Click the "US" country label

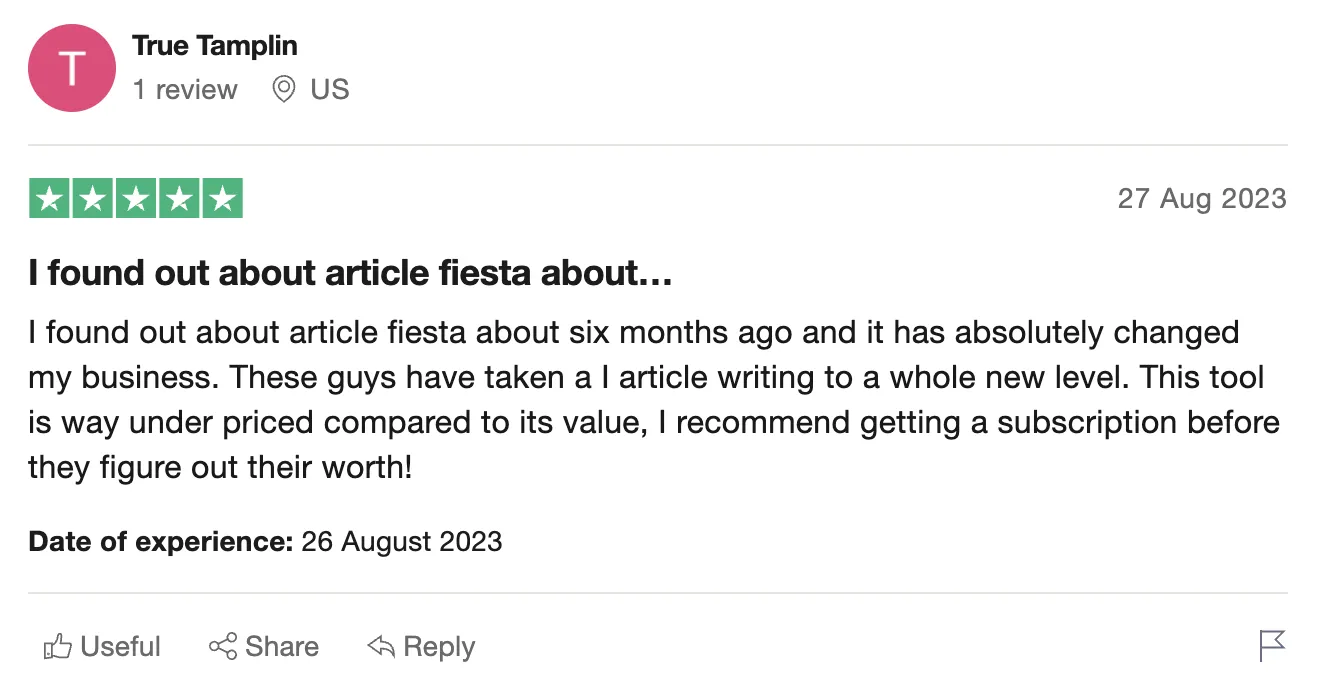[x=330, y=90]
